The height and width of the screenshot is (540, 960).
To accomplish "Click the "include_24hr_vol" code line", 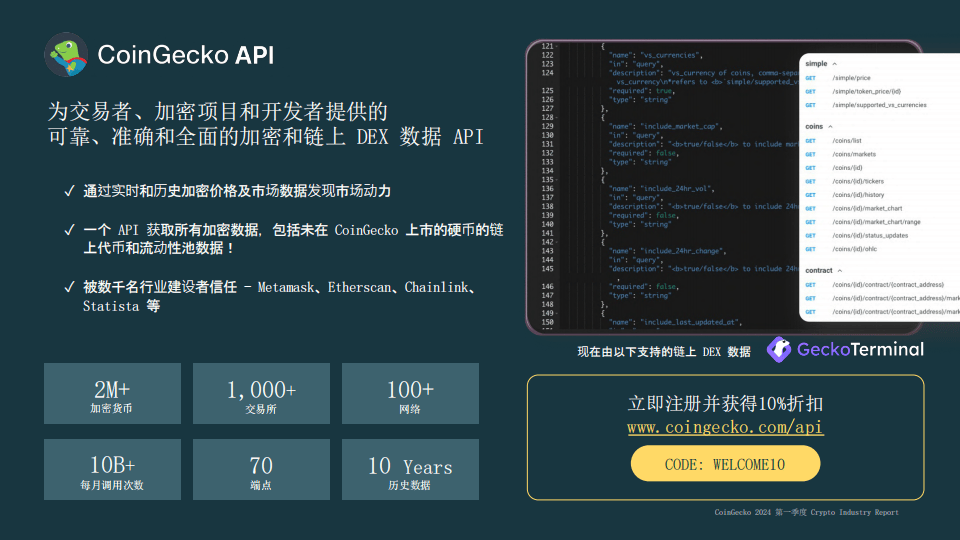I will pyautogui.click(x=662, y=189).
